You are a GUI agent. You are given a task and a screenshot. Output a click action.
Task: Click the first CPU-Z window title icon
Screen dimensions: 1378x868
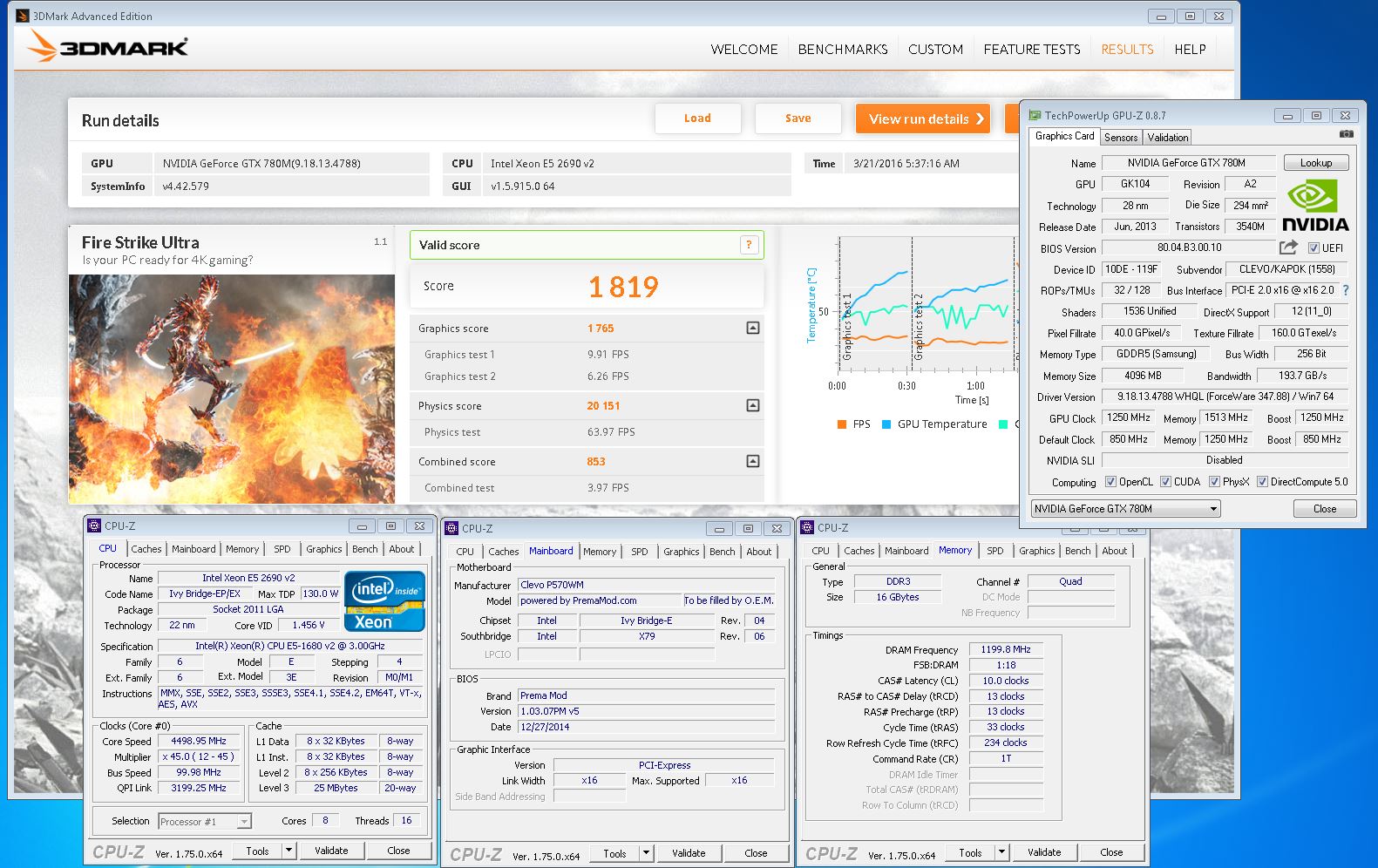tap(94, 526)
